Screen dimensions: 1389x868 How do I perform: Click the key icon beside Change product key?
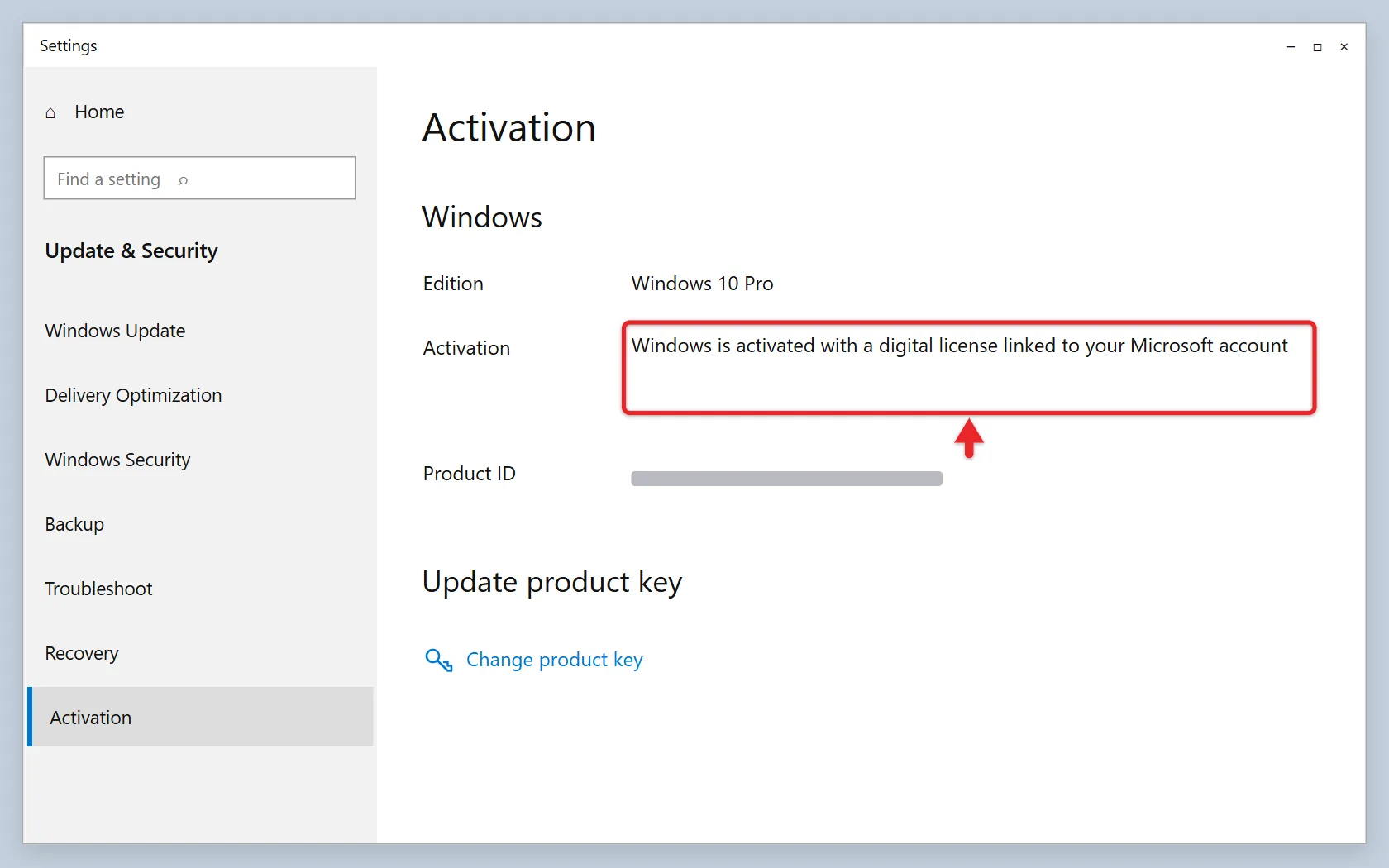pos(438,660)
